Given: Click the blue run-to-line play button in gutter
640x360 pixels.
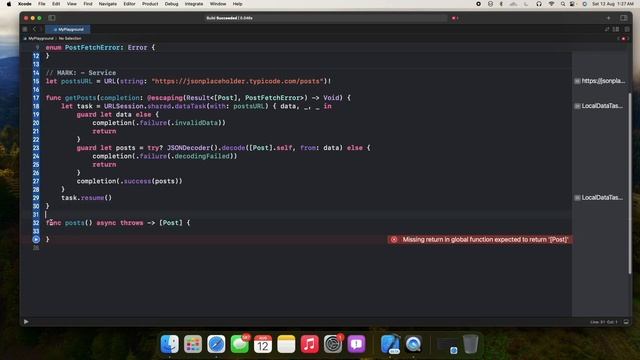Looking at the screenshot, I should coord(36,239).
